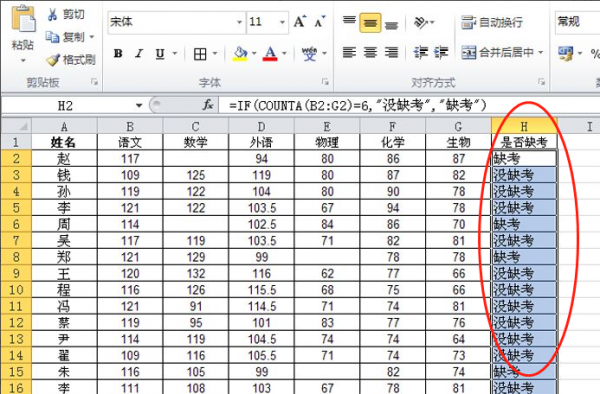Open Merge and Center dropdown arrow
This screenshot has width=600, height=394.
[x=541, y=52]
